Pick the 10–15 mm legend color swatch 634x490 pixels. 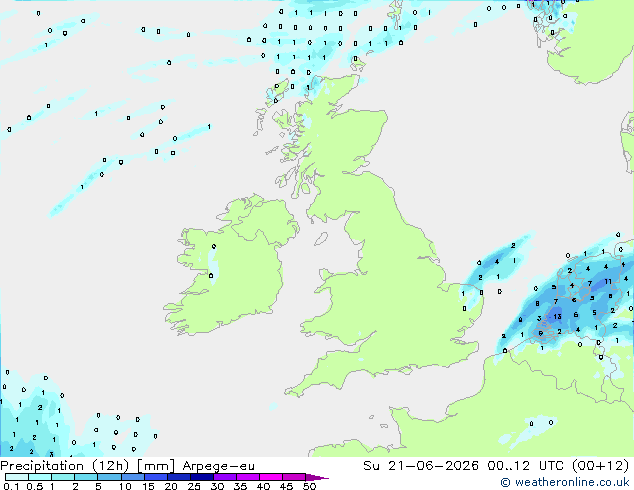point(132,477)
